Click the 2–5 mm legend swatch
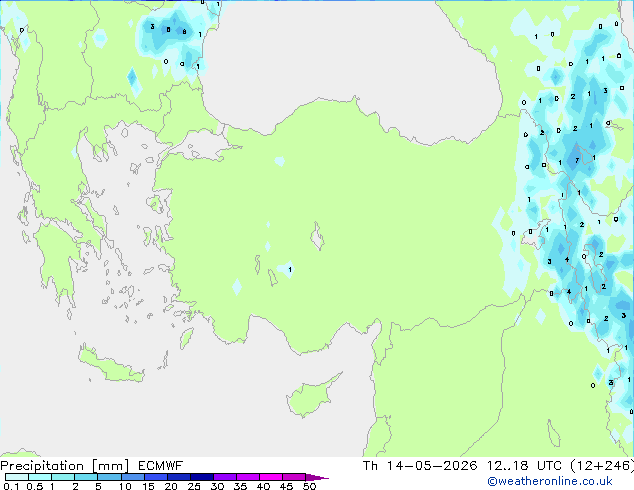Viewport: 634px width, 490px height. click(86, 477)
